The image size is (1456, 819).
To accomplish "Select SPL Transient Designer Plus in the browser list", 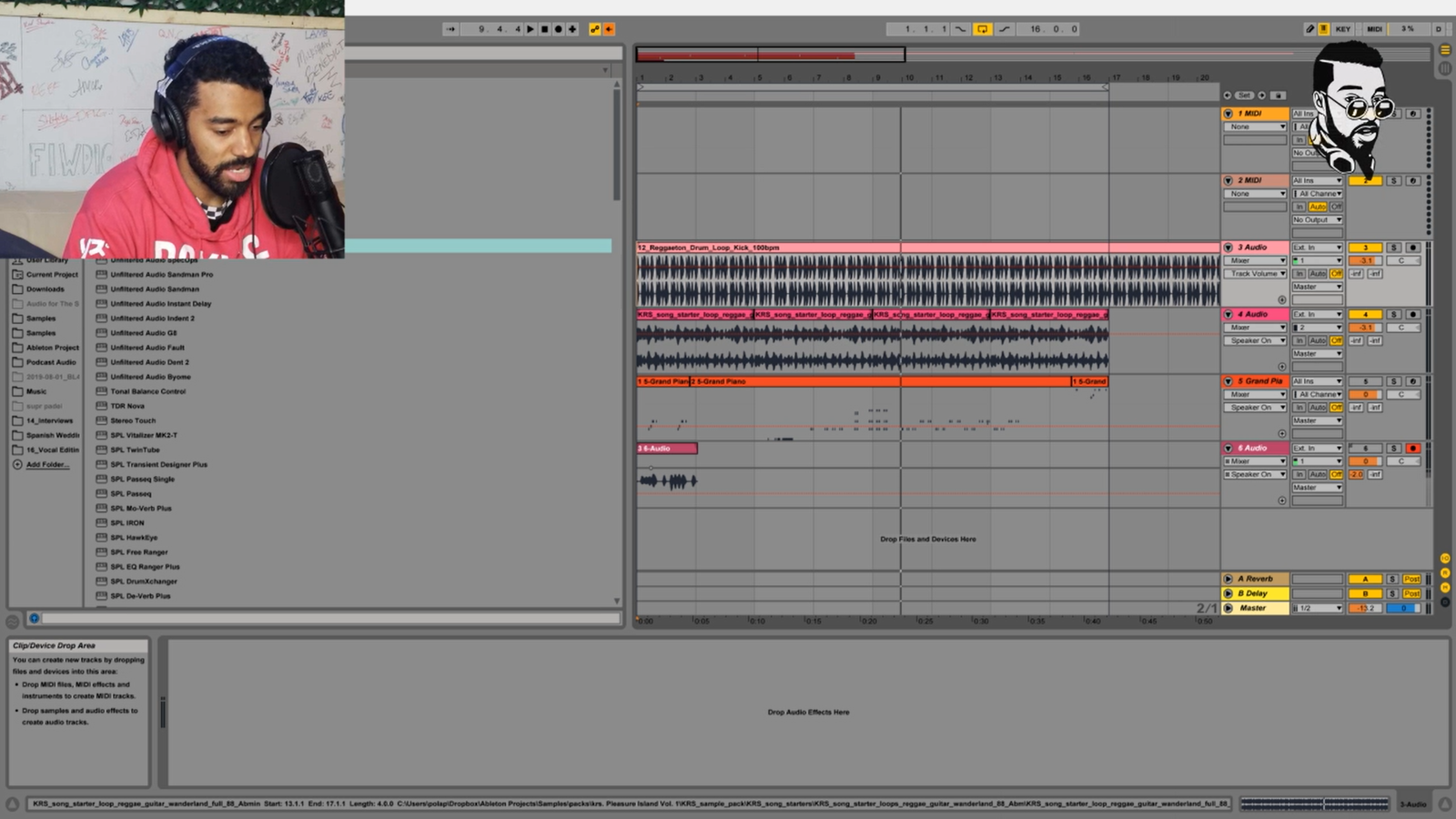I will pyautogui.click(x=158, y=464).
